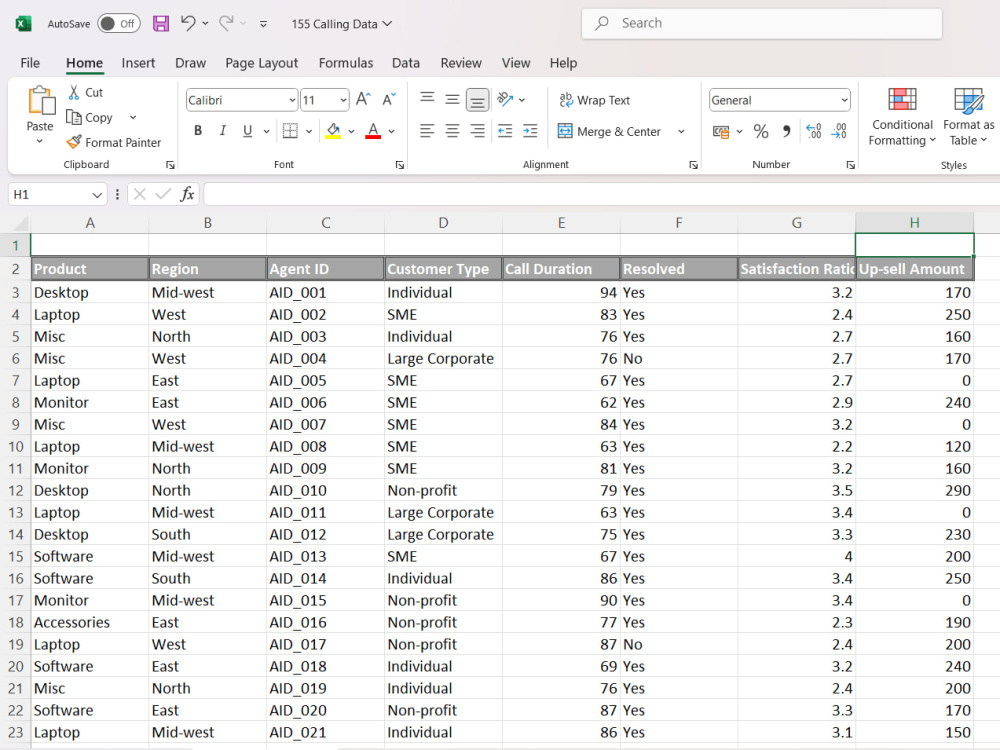
Task: Apply Italic formatting
Action: click(223, 131)
